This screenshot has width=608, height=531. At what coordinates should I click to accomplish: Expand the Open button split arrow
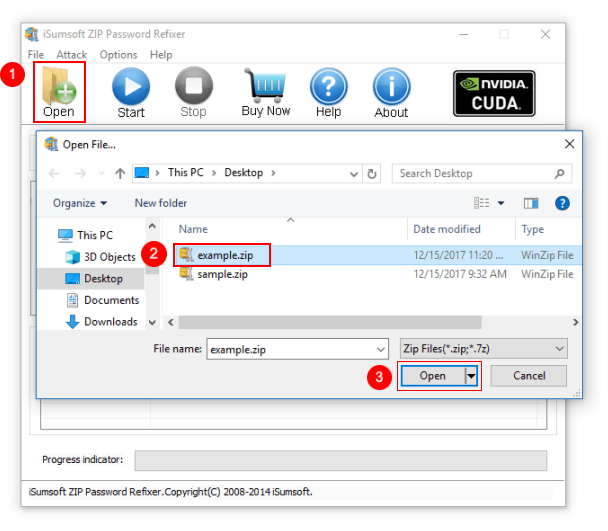click(x=471, y=376)
